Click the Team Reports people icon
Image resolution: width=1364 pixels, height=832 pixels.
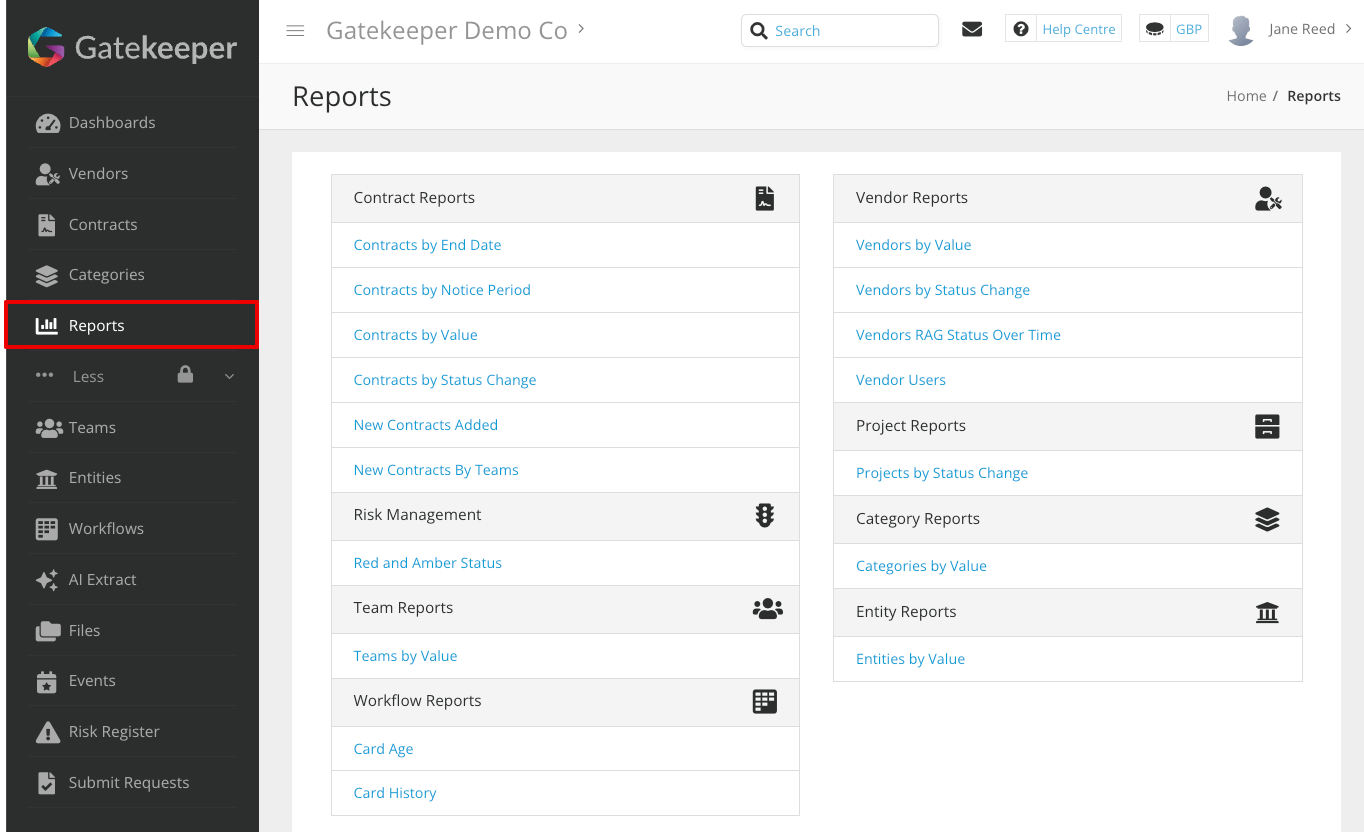click(767, 608)
